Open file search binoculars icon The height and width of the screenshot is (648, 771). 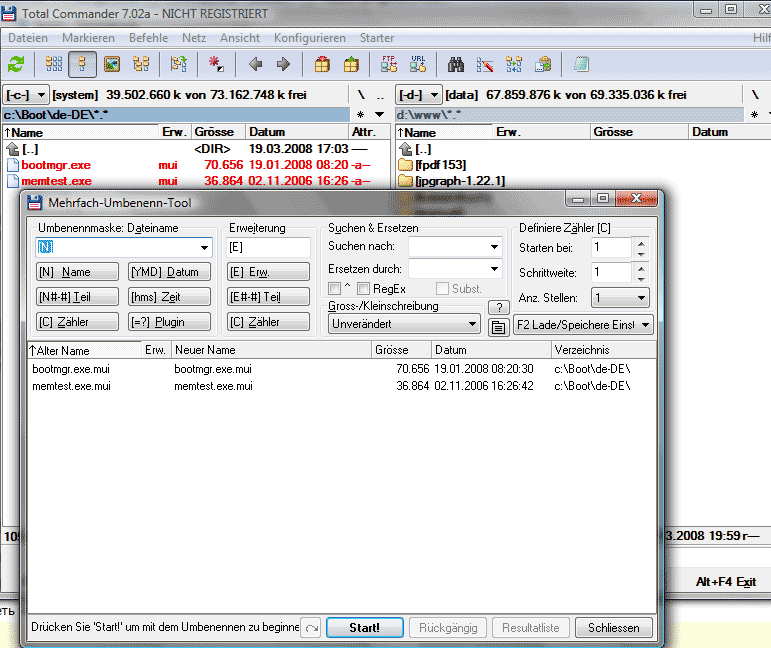(x=456, y=64)
